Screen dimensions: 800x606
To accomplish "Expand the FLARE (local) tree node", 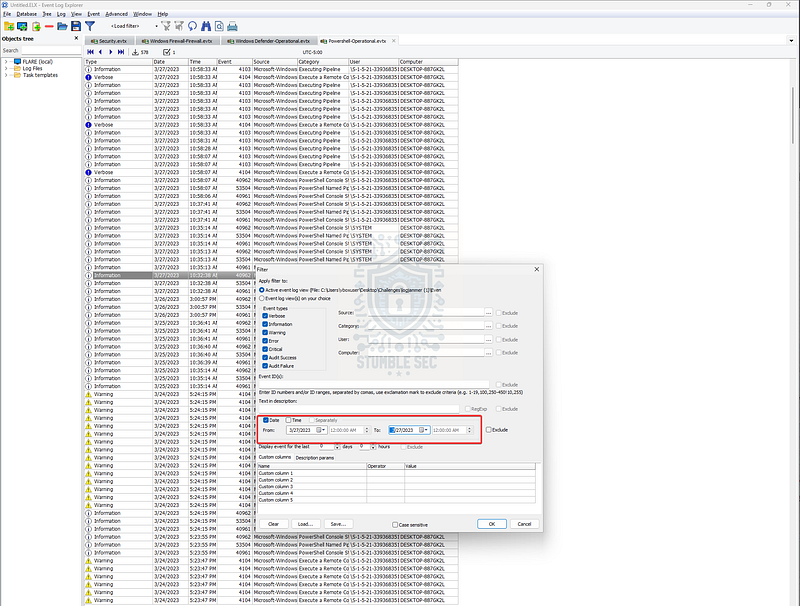I will [6, 62].
